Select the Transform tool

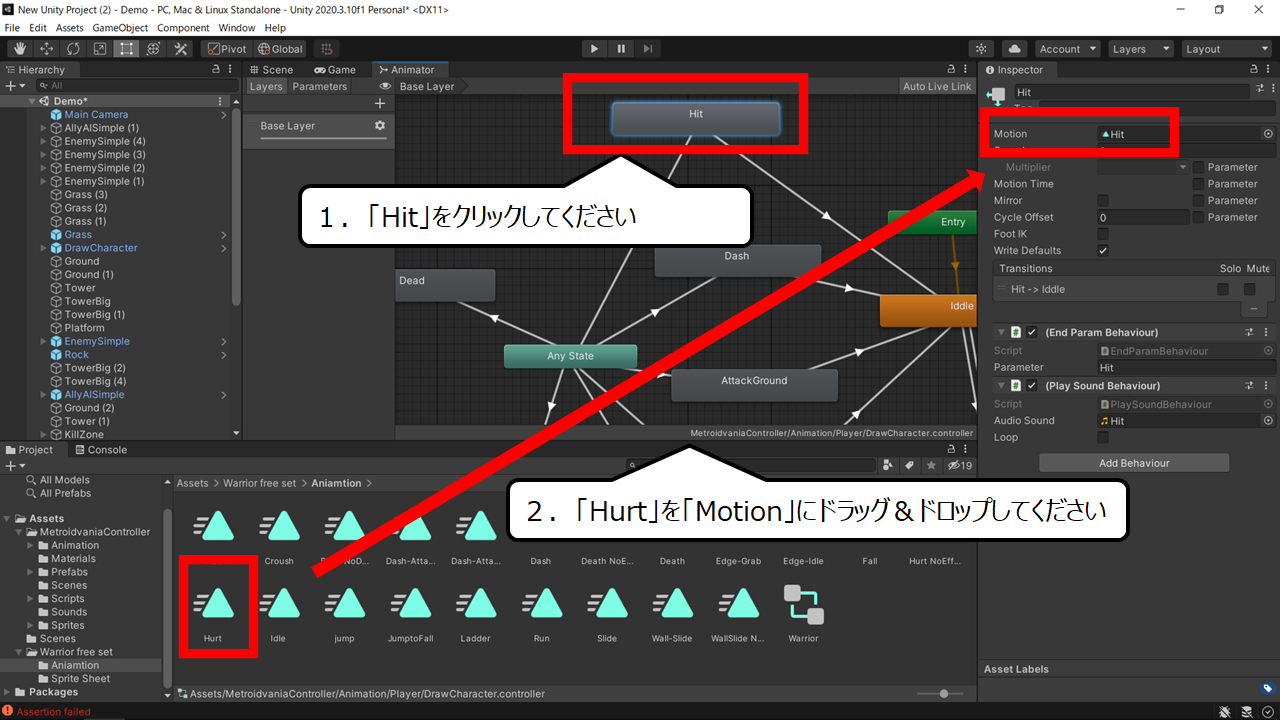tap(154, 48)
